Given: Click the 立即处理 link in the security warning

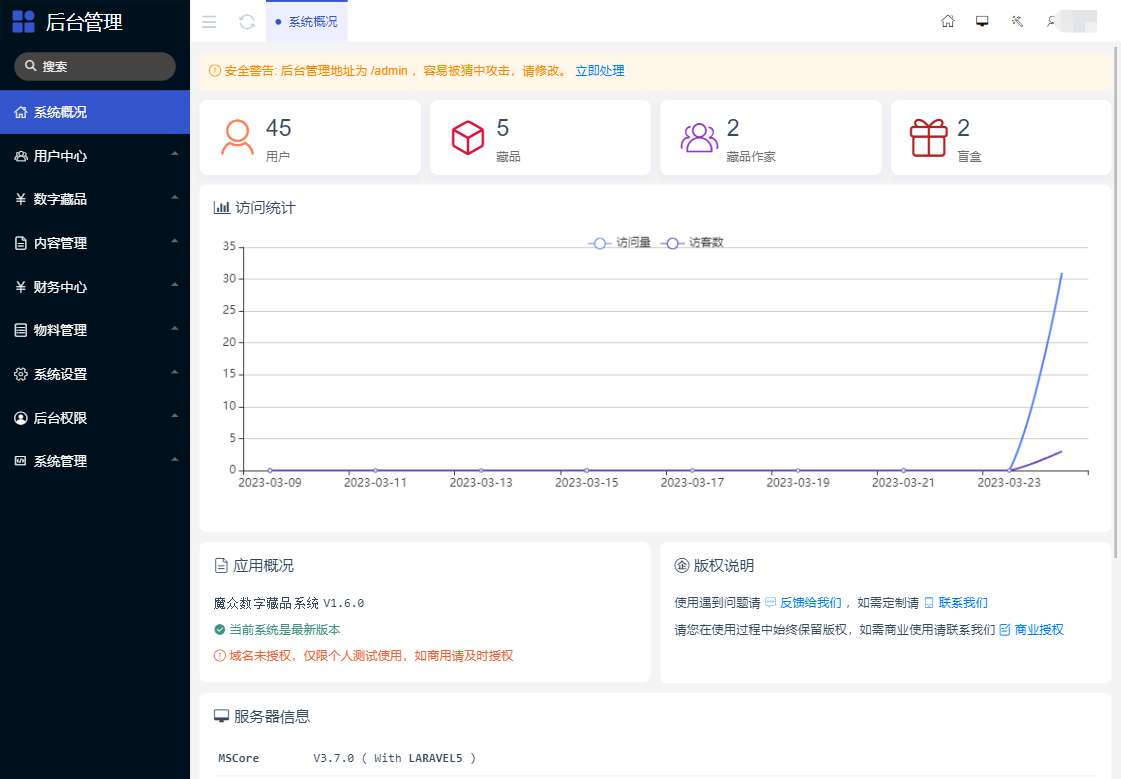Looking at the screenshot, I should pos(600,71).
